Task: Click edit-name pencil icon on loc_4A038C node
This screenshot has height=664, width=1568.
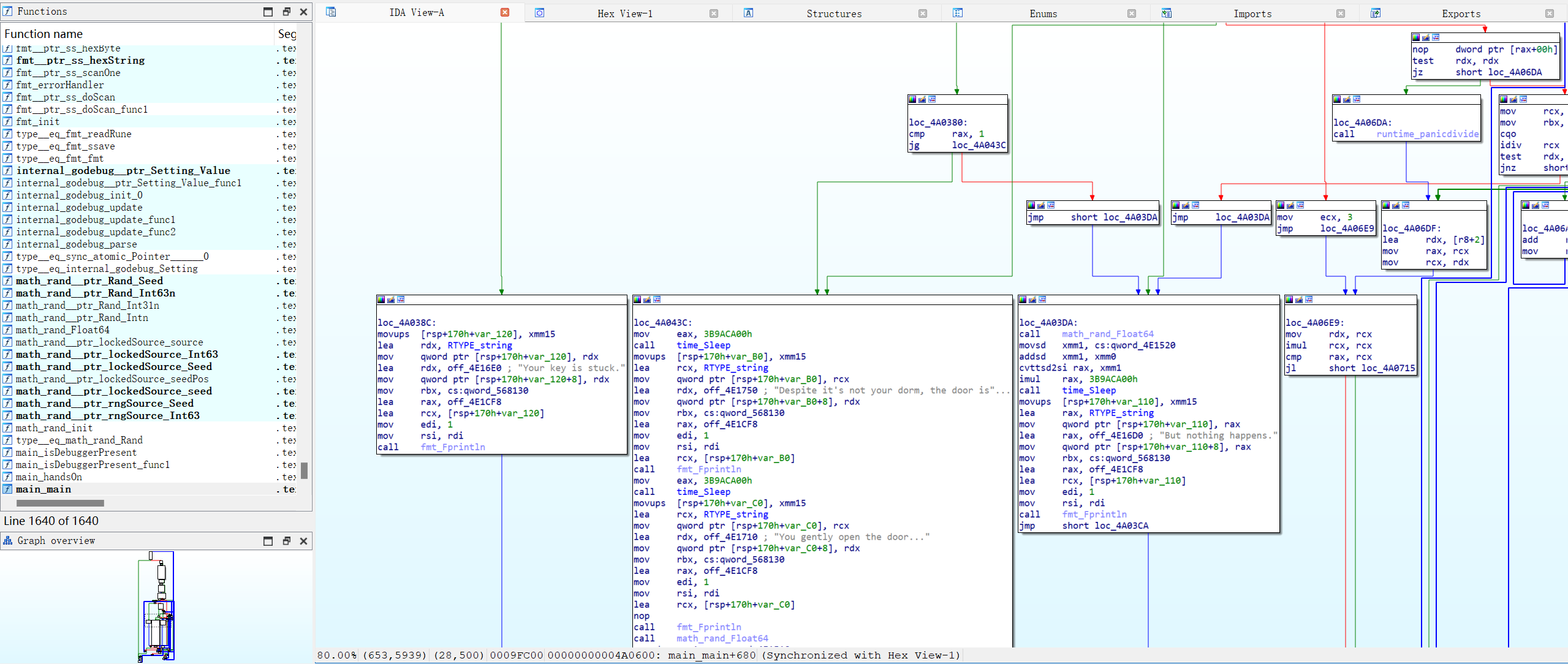Action: pyautogui.click(x=391, y=300)
